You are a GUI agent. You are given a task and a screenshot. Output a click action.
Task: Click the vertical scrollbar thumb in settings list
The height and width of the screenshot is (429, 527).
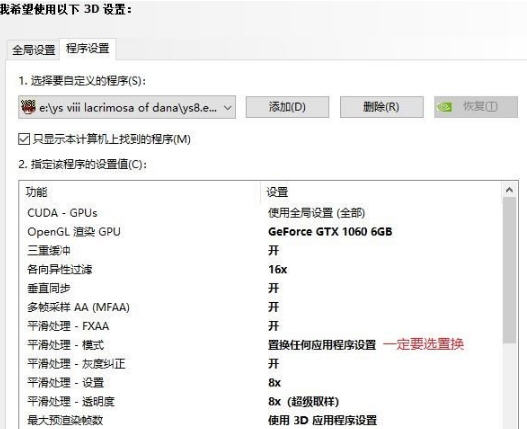click(509, 270)
